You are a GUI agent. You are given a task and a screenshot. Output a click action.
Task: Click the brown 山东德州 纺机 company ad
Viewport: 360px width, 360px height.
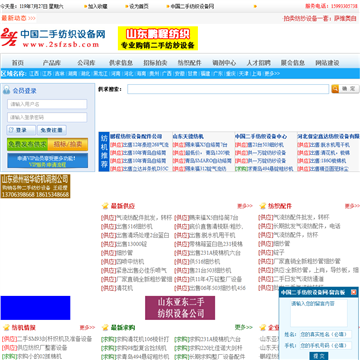35,186
